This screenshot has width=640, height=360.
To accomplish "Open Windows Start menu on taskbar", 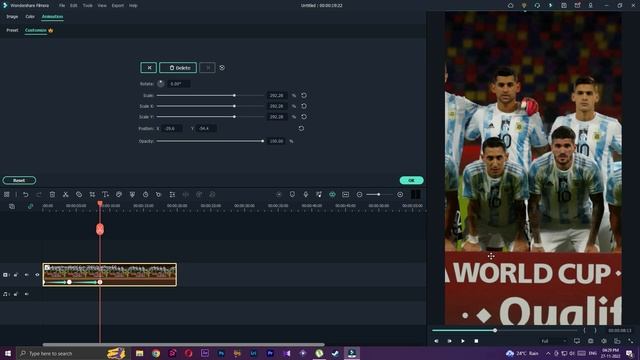I will [8, 353].
